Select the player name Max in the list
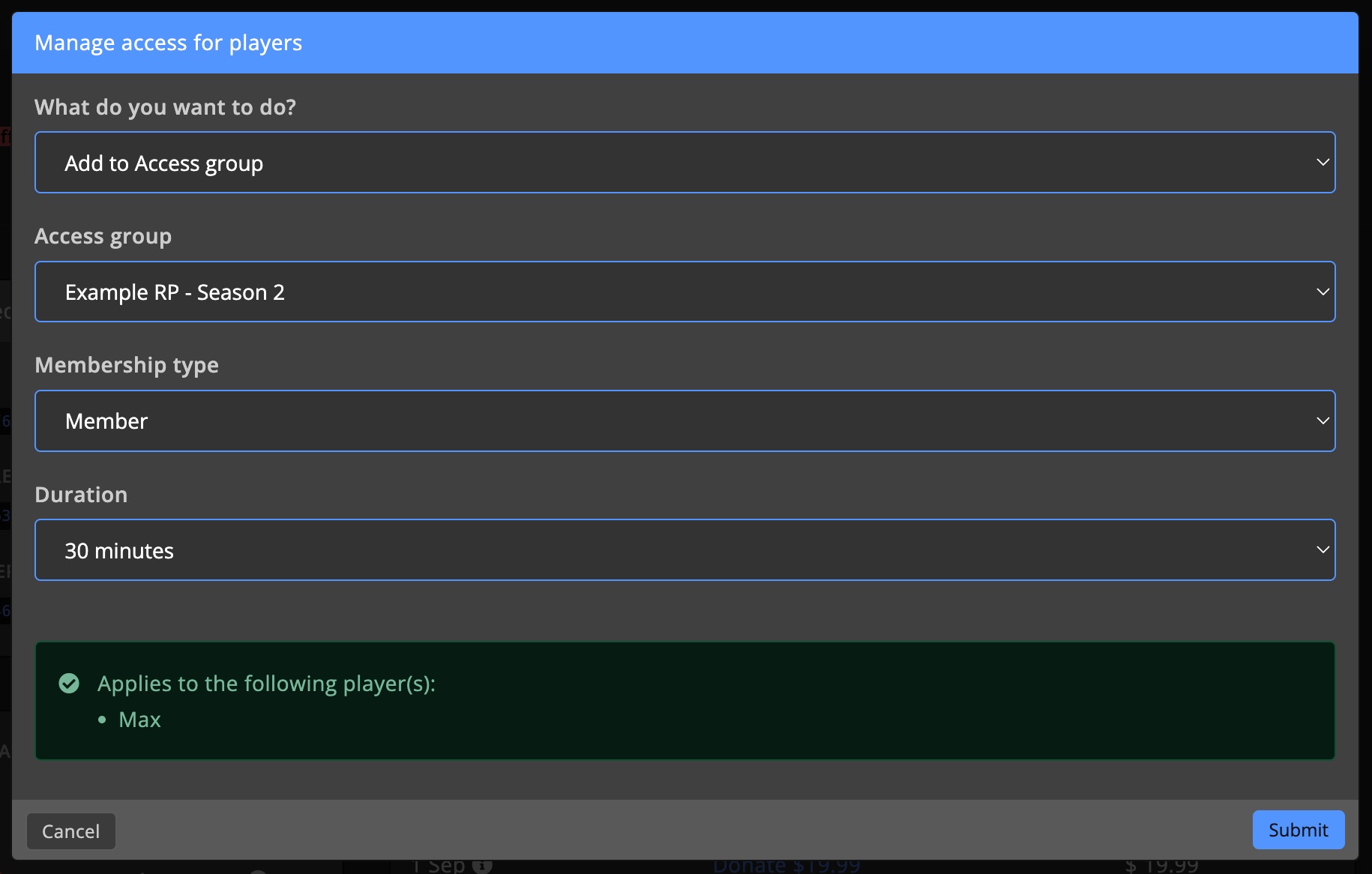This screenshot has width=1372, height=874. [x=139, y=720]
